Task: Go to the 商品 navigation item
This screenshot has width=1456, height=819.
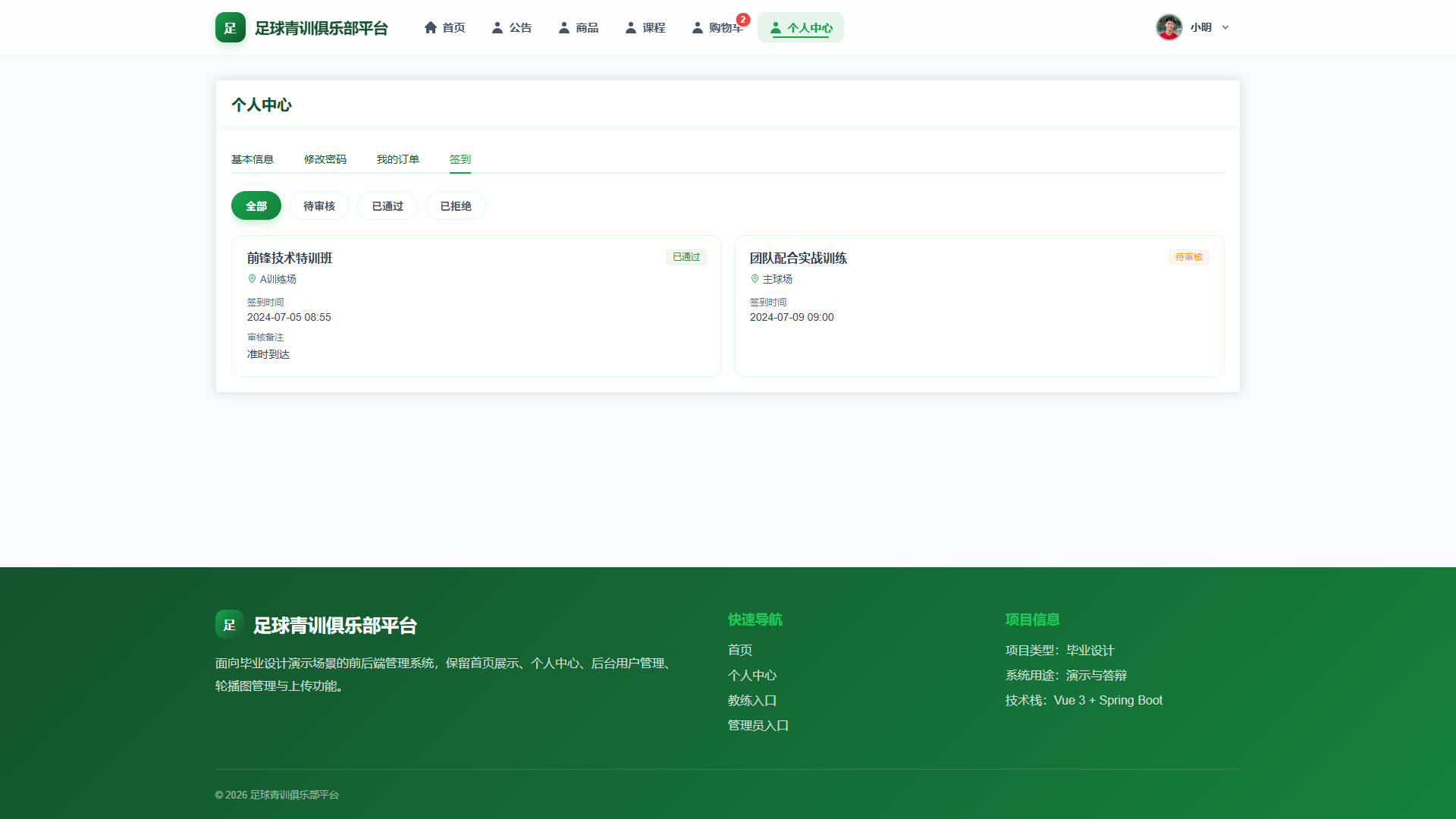Action: tap(578, 27)
